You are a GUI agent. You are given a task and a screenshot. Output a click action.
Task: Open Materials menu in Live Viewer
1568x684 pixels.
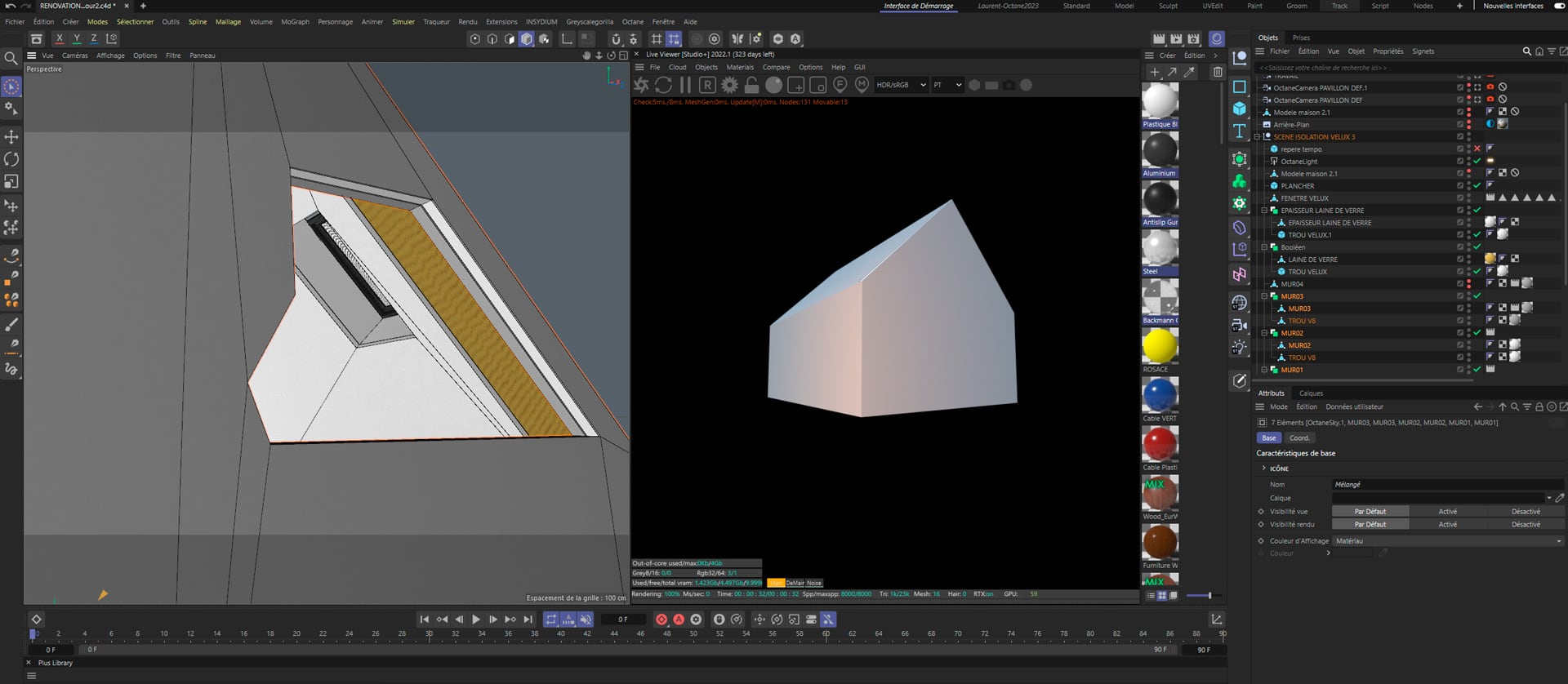click(740, 67)
